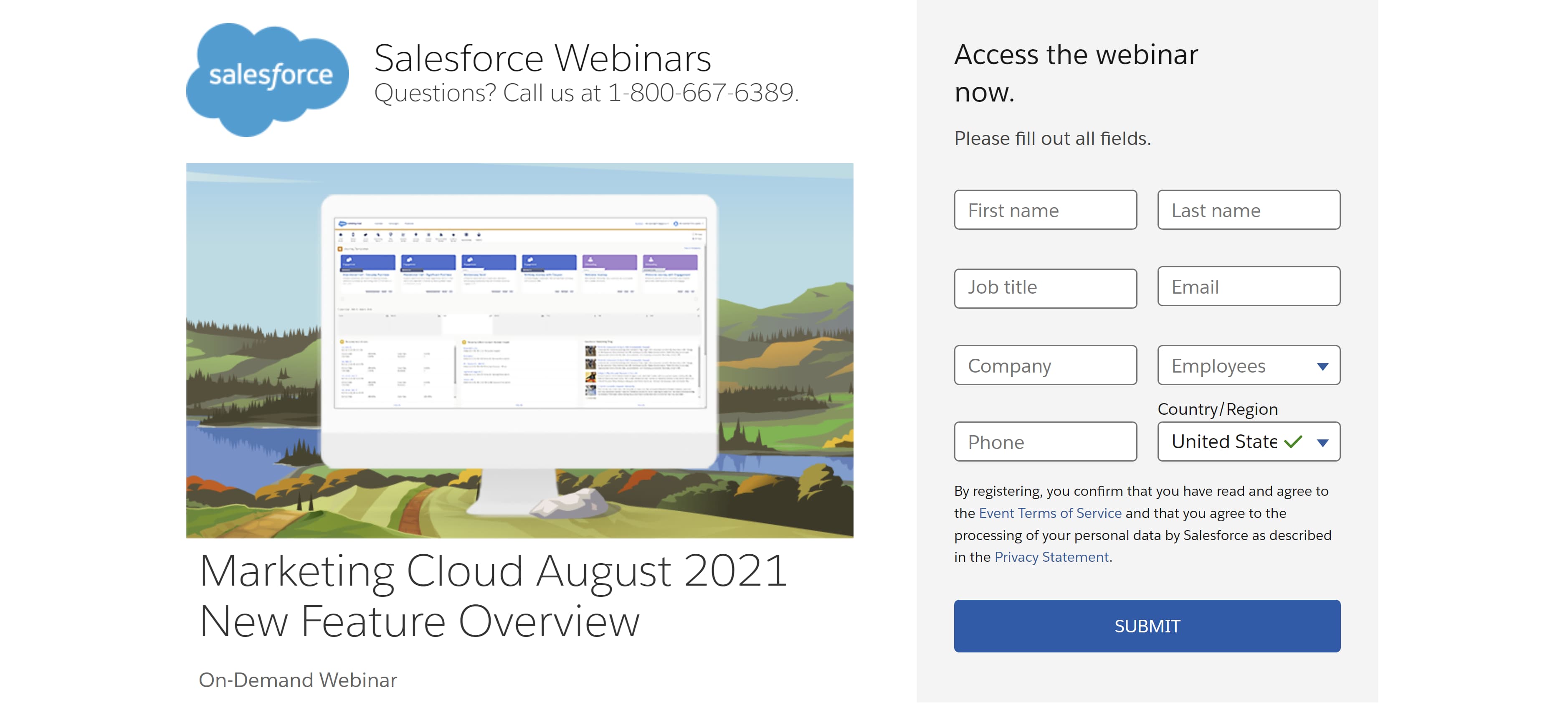1568x713 pixels.
Task: Click the United States selected value
Action: [x=1223, y=442]
